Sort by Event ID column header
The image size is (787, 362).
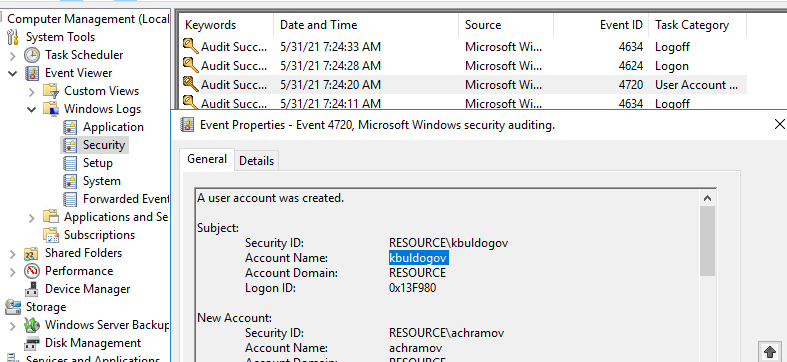(x=601, y=25)
